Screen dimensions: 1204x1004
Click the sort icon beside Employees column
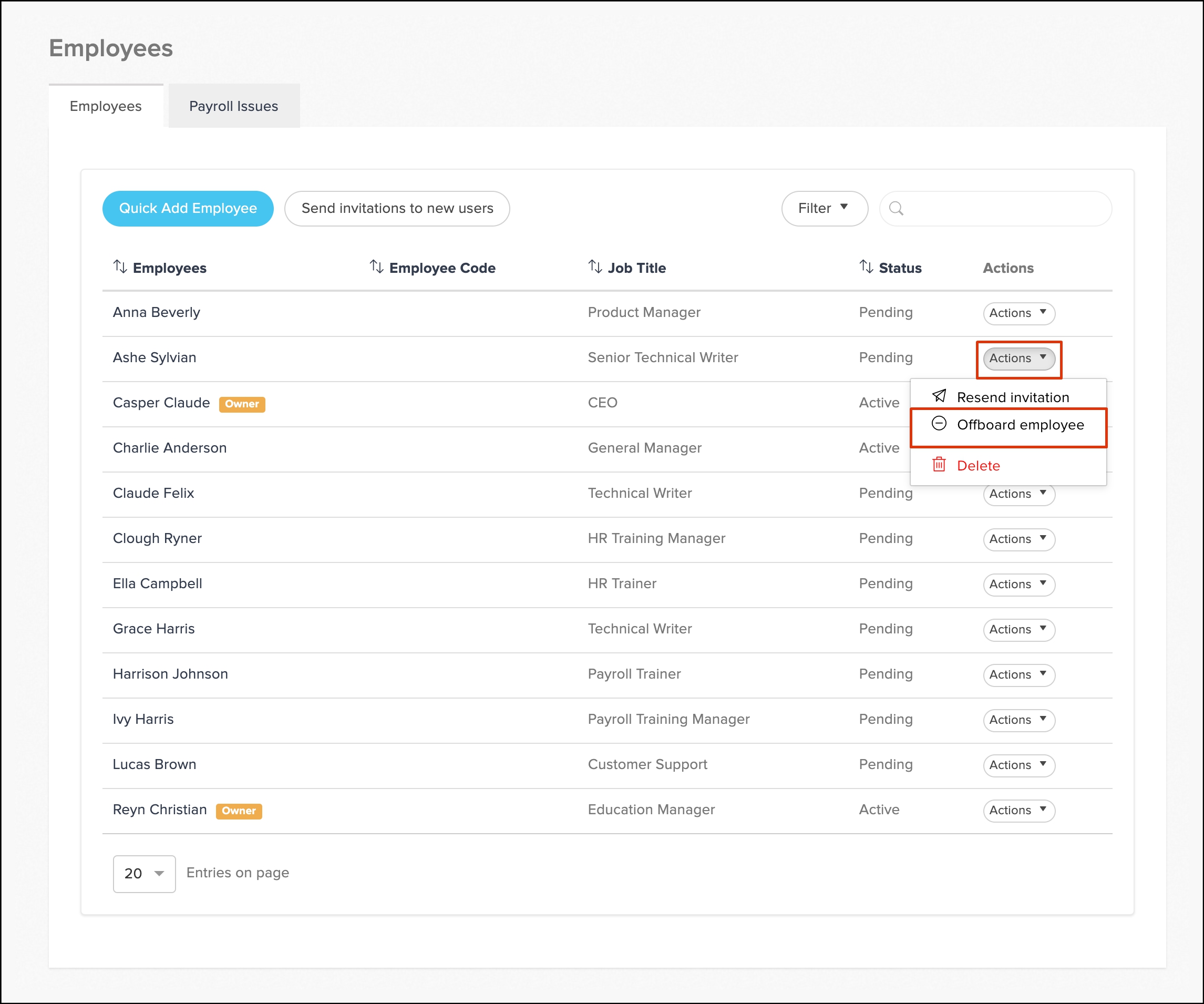[120, 267]
